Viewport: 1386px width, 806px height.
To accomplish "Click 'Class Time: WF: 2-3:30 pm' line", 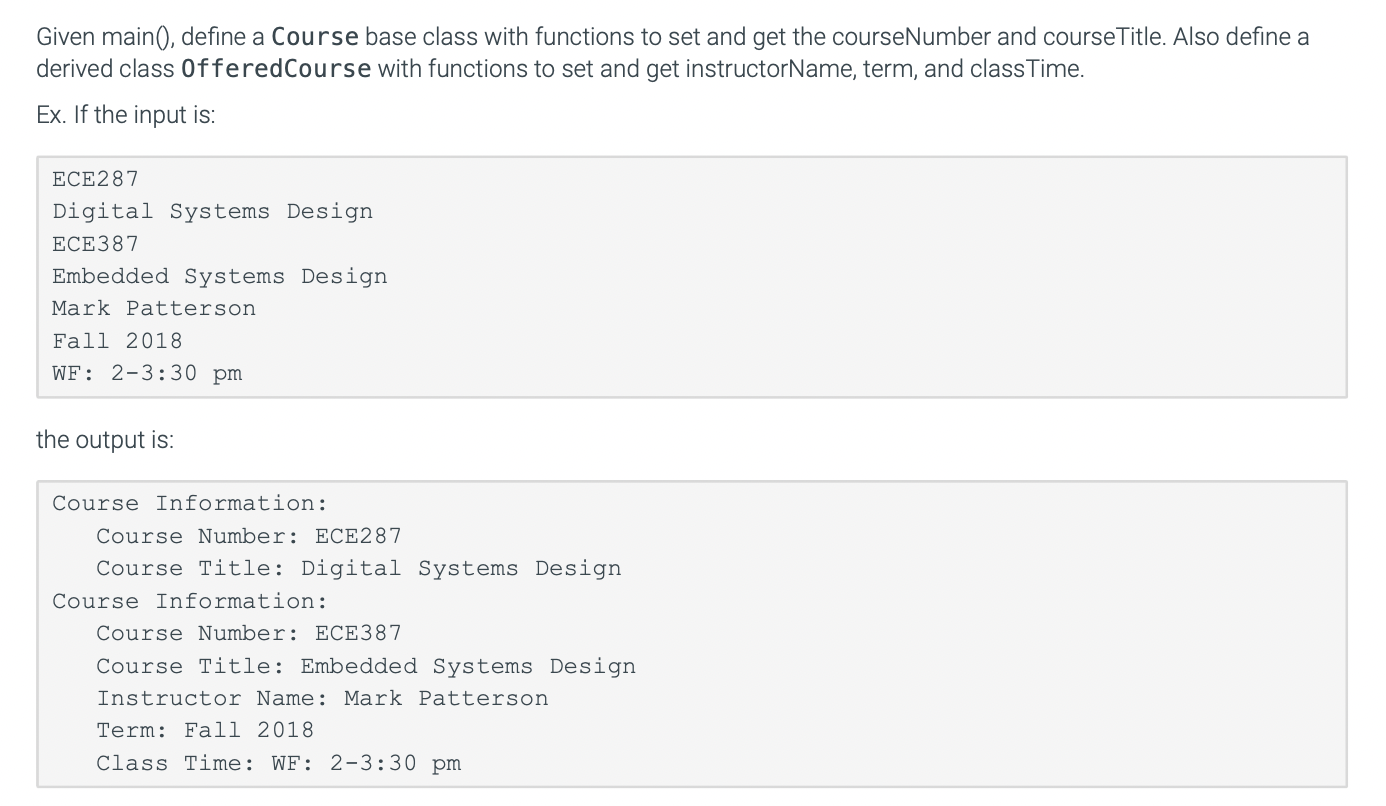I will click(278, 763).
